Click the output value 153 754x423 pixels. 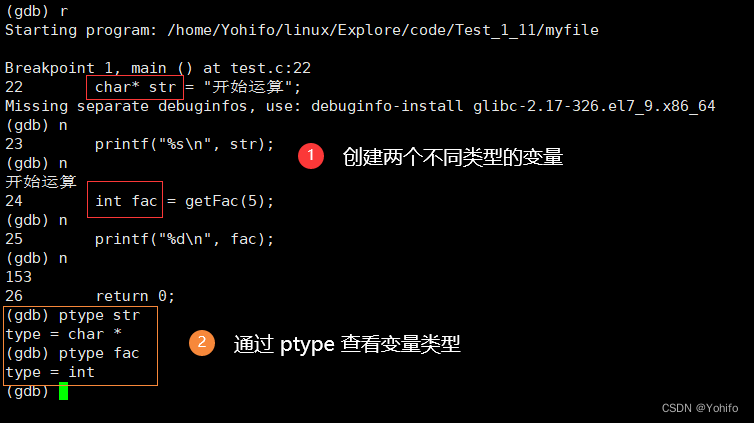coord(18,277)
